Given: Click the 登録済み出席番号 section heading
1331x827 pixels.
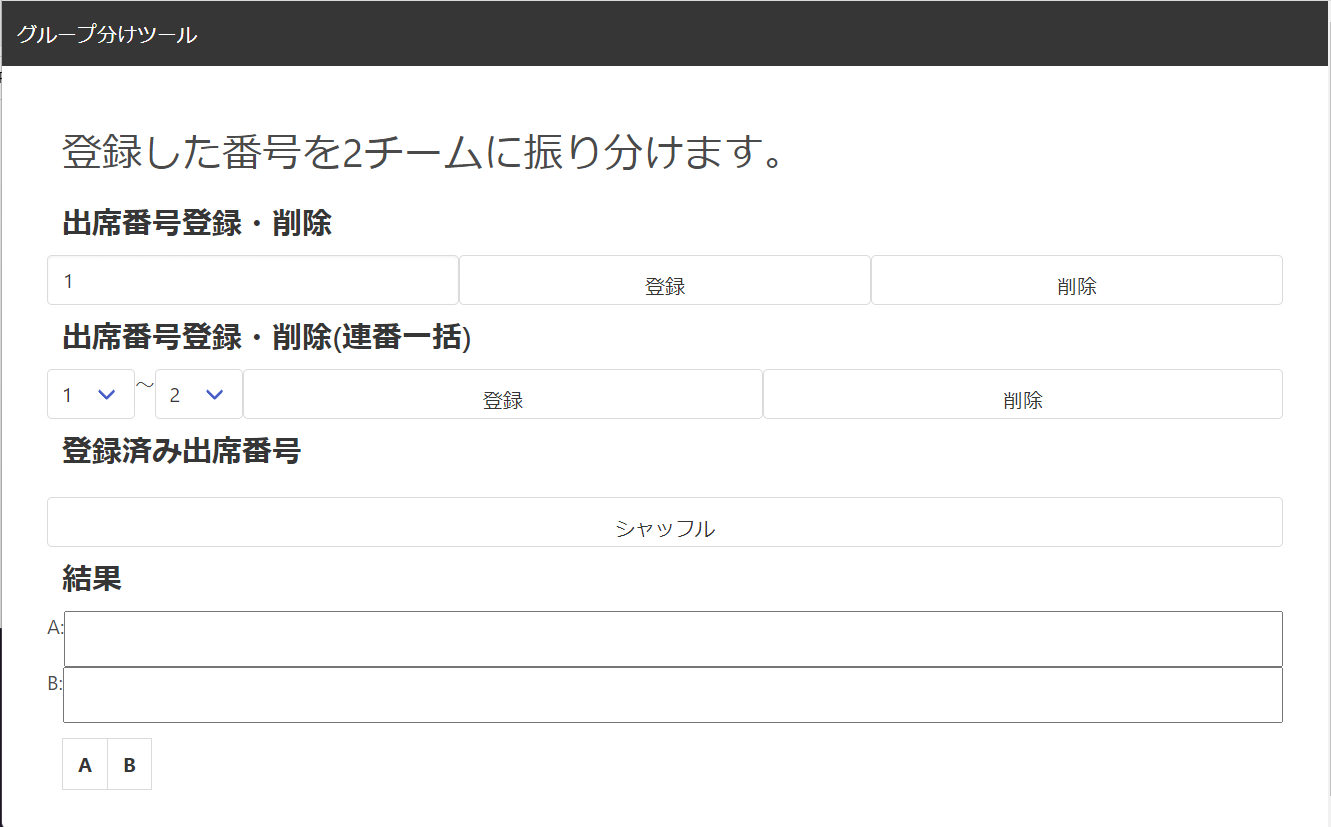Looking at the screenshot, I should 181,451.
